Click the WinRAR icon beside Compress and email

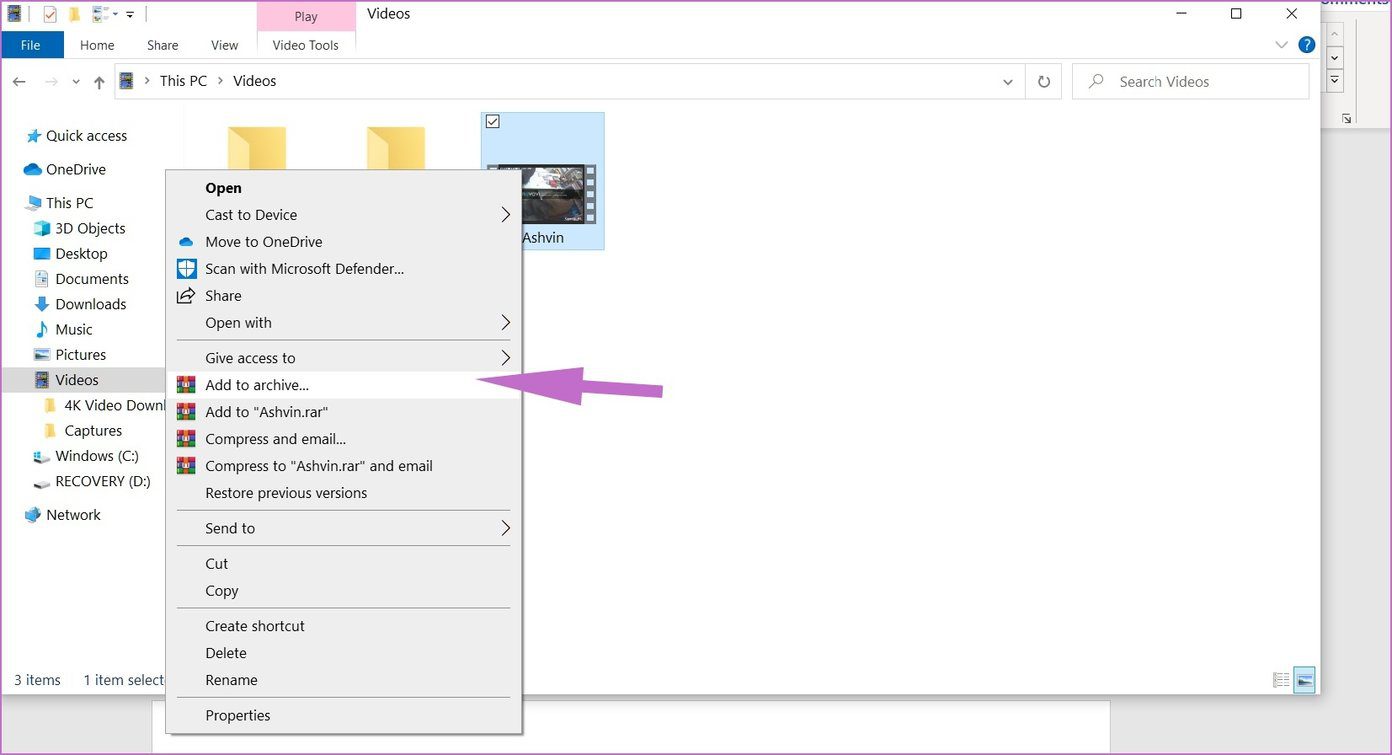186,439
